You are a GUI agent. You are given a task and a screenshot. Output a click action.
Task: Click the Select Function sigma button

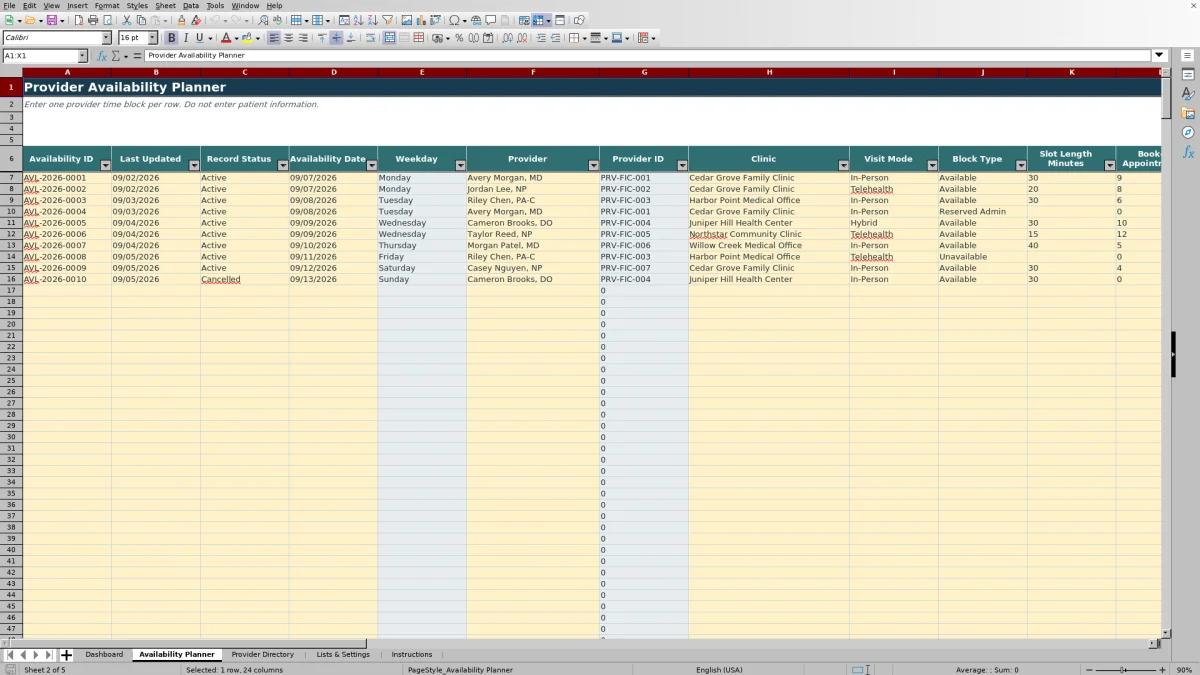click(x=116, y=56)
